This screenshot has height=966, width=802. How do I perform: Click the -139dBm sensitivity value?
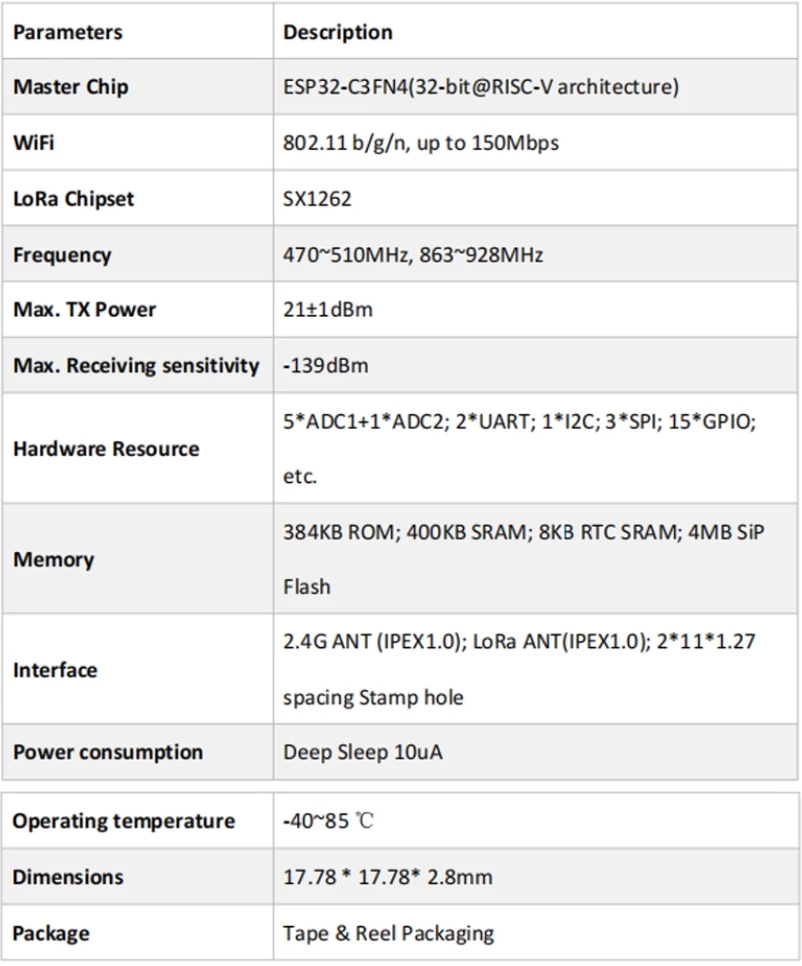(x=326, y=366)
